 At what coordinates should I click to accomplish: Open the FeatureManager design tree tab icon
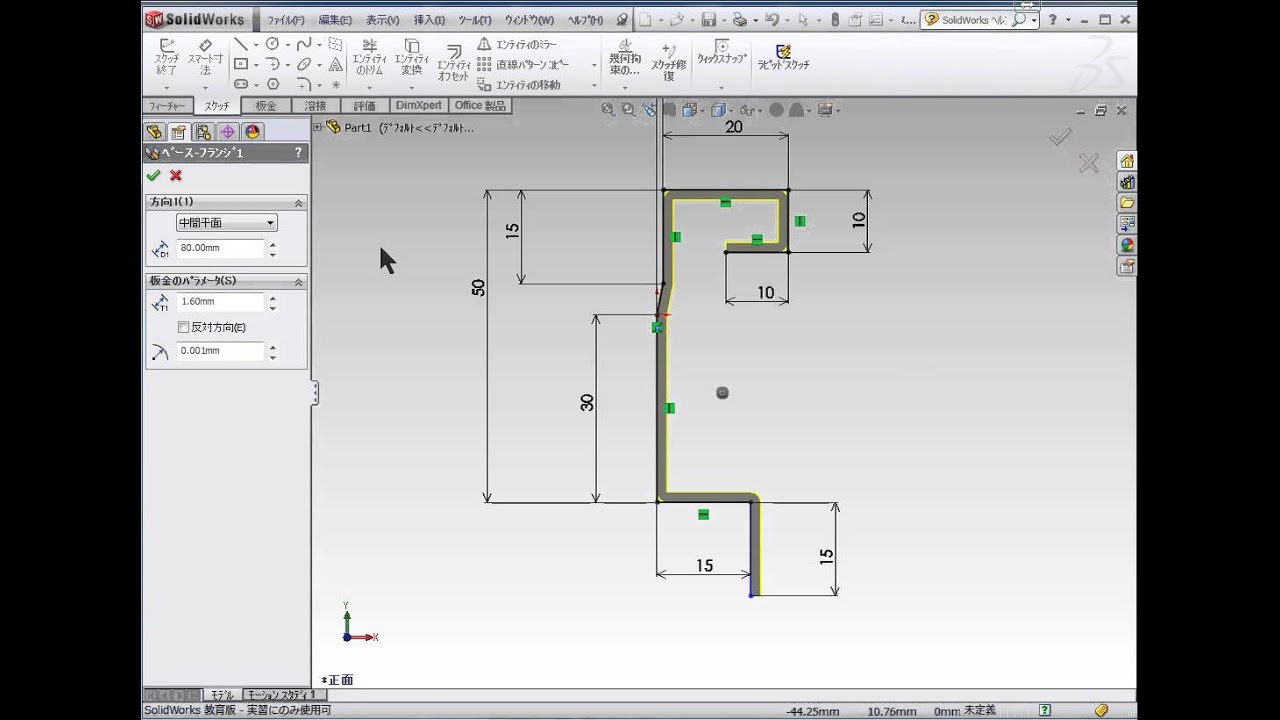coord(154,132)
